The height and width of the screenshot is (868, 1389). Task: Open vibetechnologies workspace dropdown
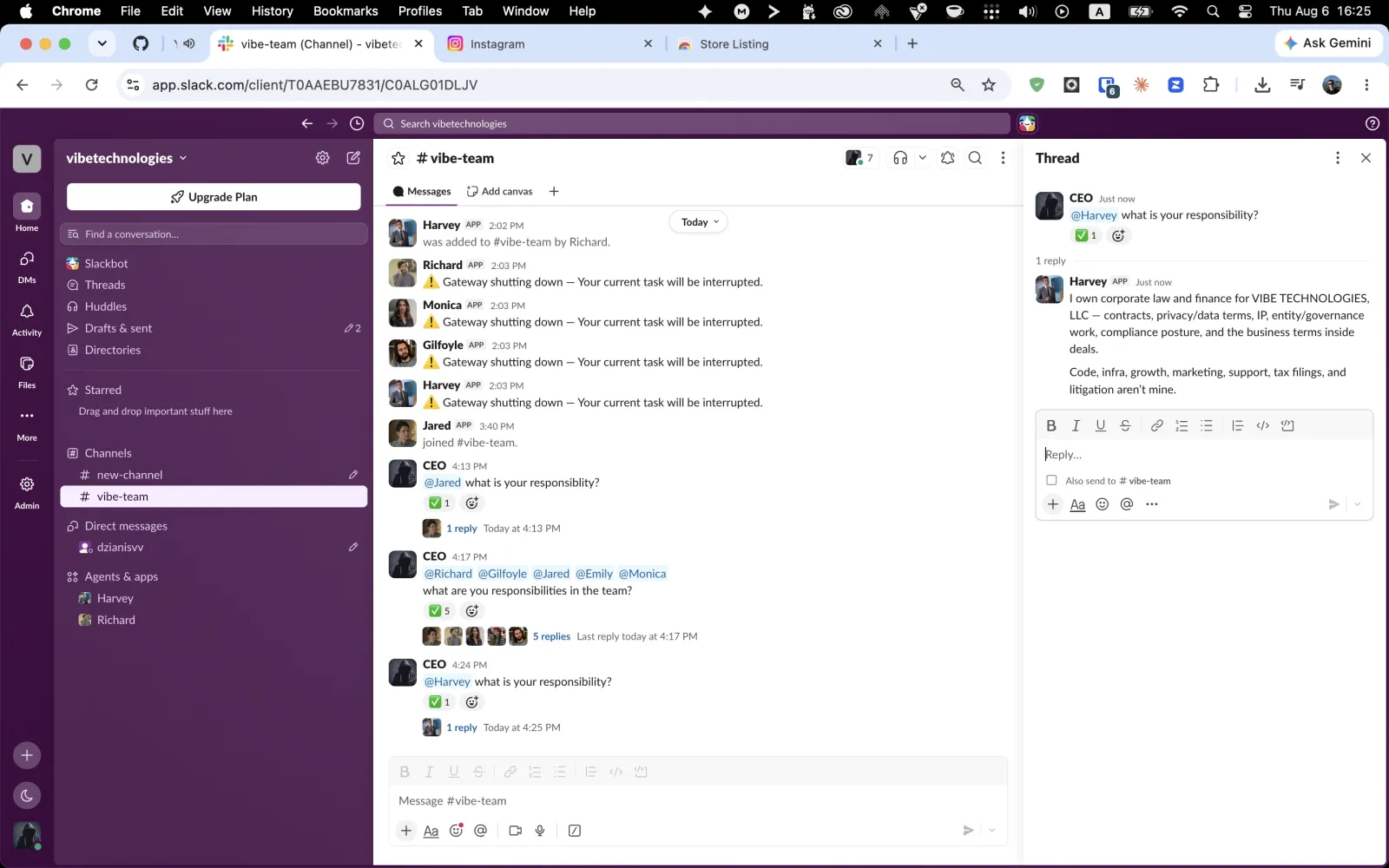point(127,158)
